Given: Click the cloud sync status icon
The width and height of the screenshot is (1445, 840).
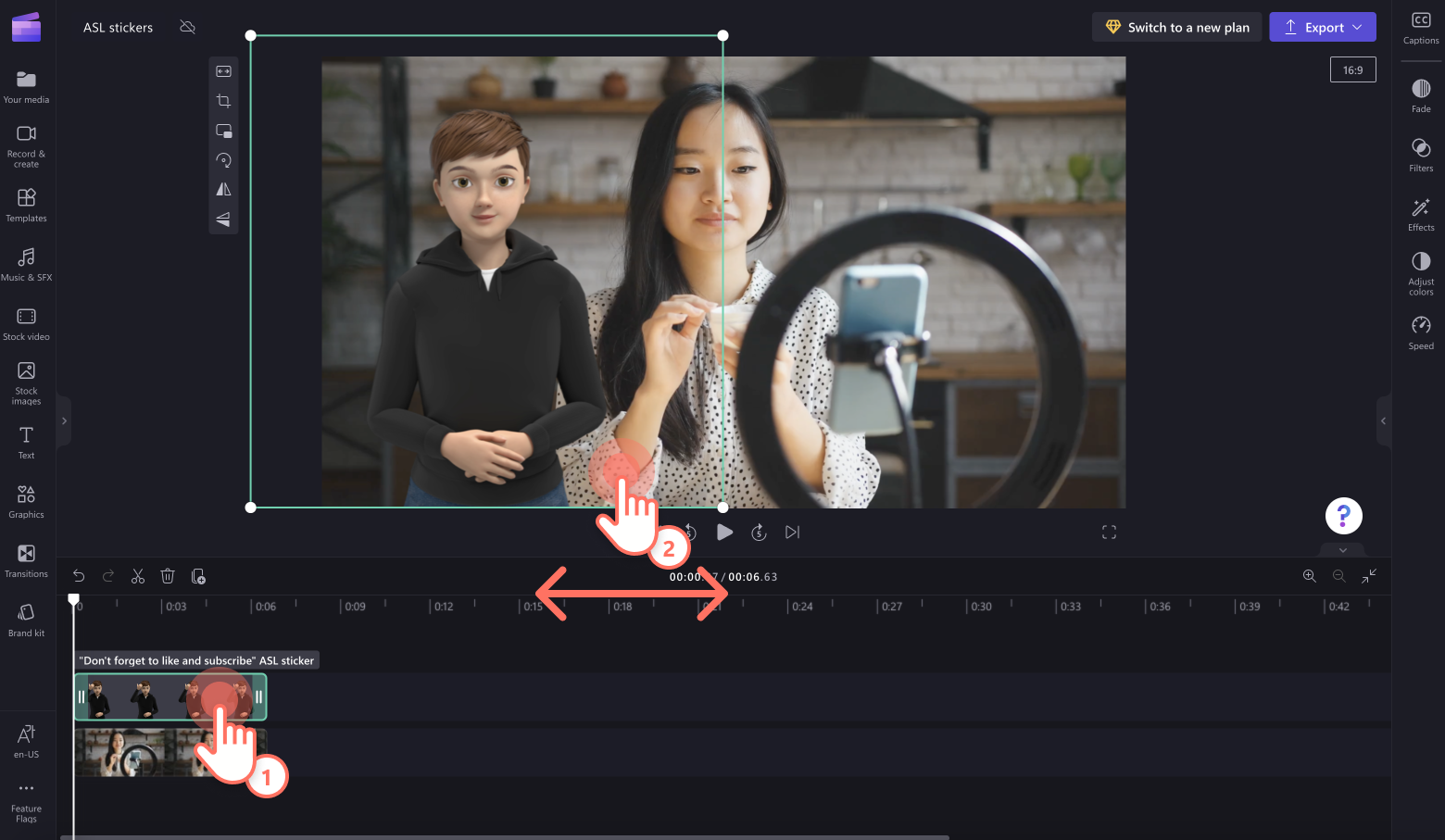Looking at the screenshot, I should click(x=187, y=27).
